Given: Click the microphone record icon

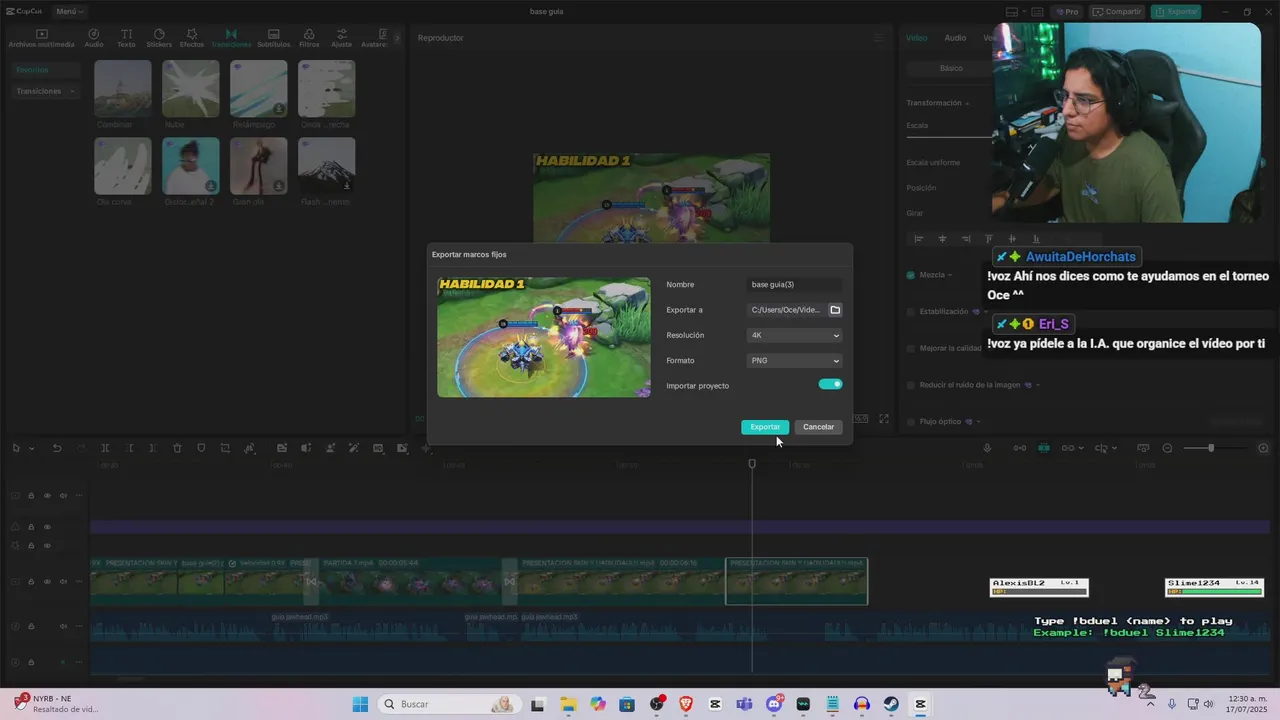Looking at the screenshot, I should (987, 448).
